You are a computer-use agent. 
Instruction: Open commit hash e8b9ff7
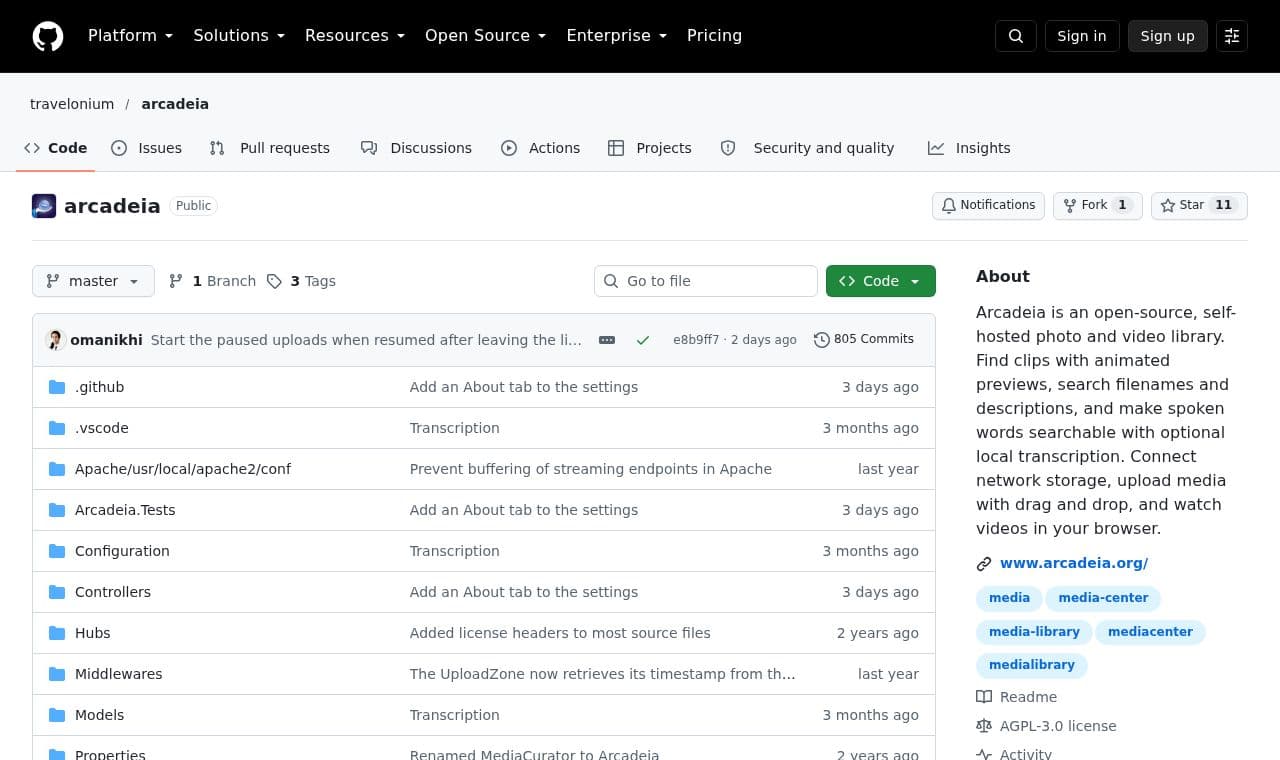coord(696,340)
